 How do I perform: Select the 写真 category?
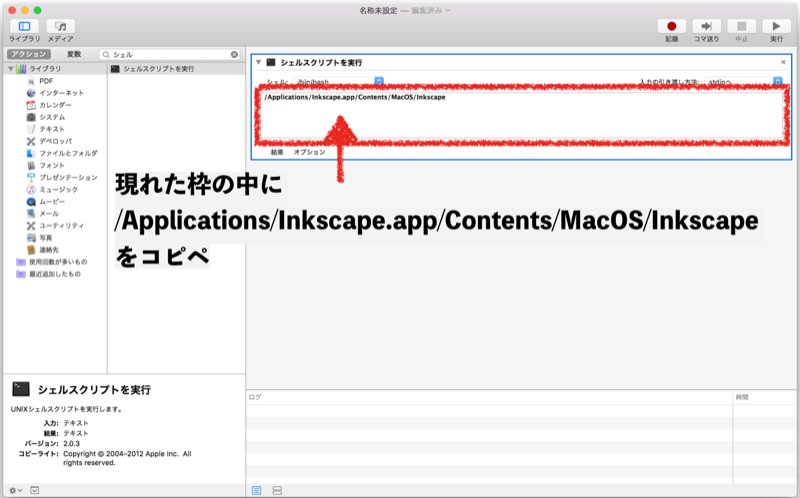pyautogui.click(x=46, y=238)
